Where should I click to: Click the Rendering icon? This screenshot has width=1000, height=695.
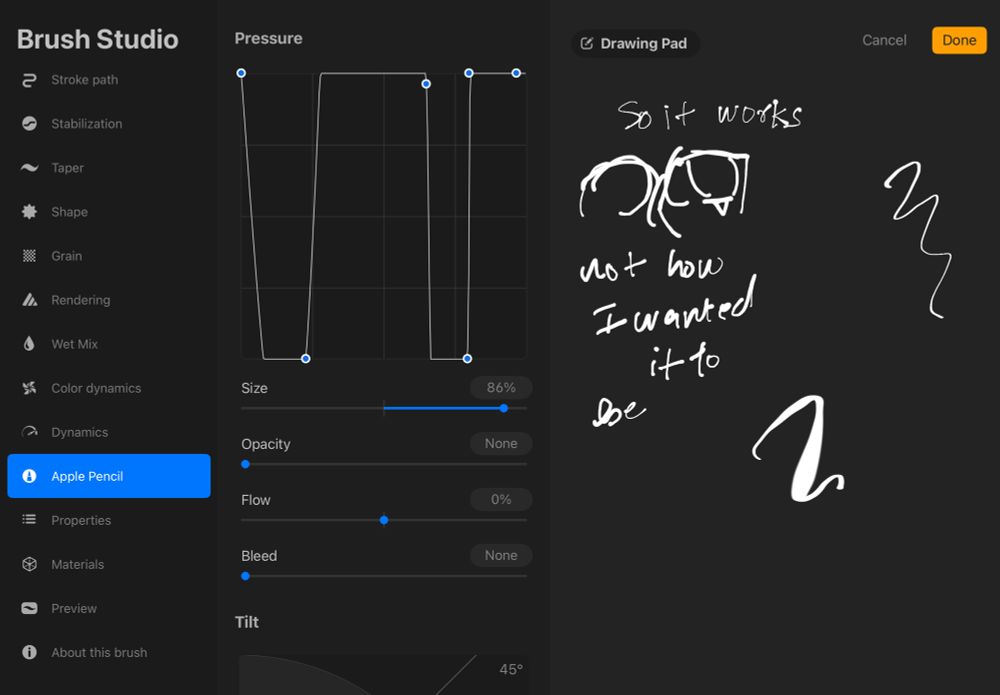coord(29,300)
